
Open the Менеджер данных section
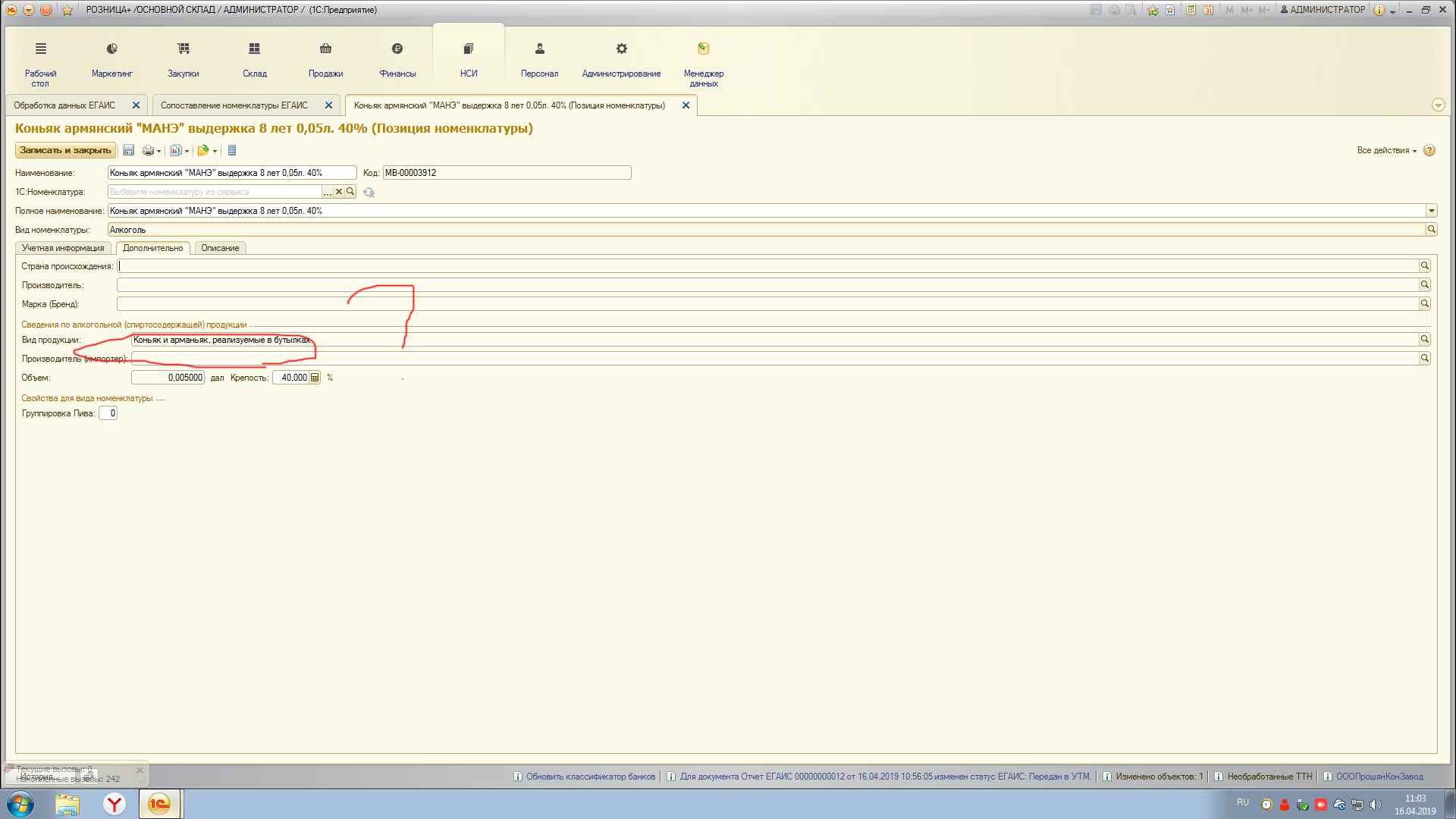coord(704,64)
